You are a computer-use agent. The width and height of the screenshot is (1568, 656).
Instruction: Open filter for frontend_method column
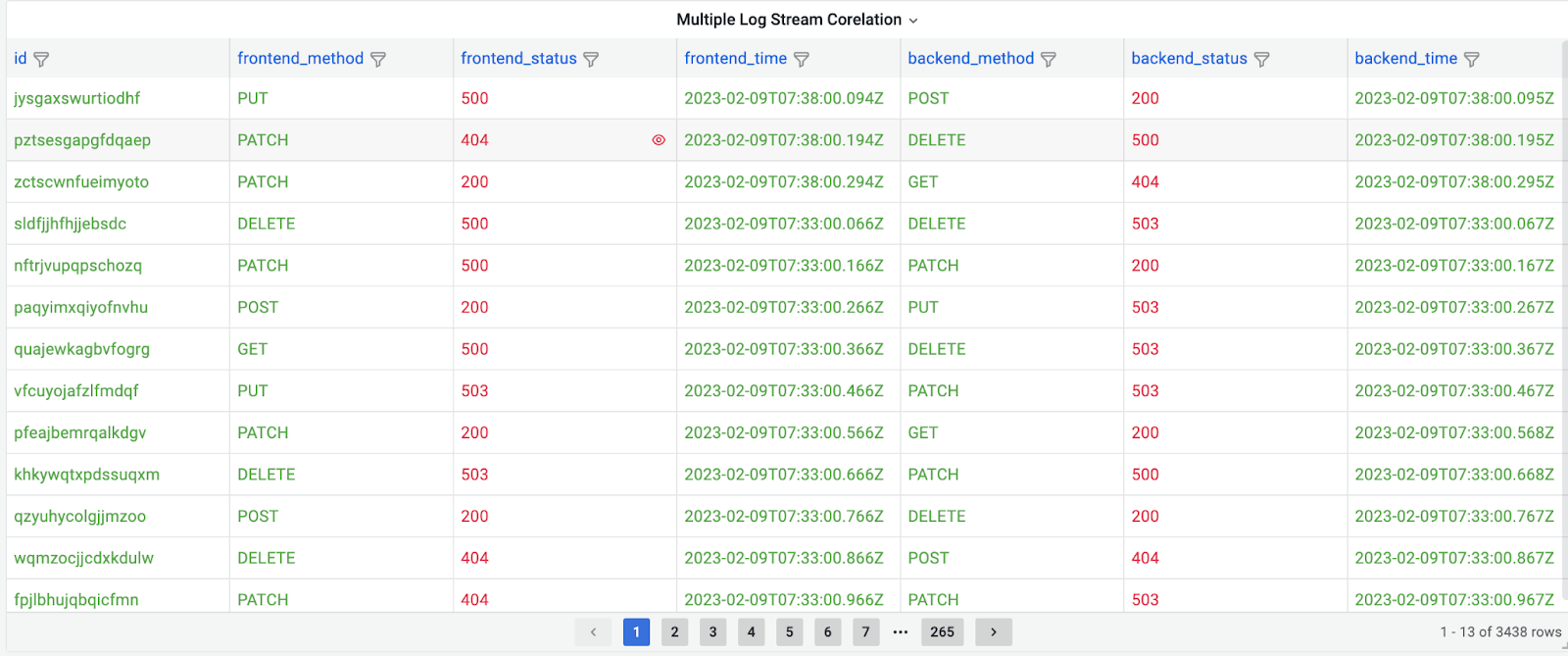click(x=378, y=60)
